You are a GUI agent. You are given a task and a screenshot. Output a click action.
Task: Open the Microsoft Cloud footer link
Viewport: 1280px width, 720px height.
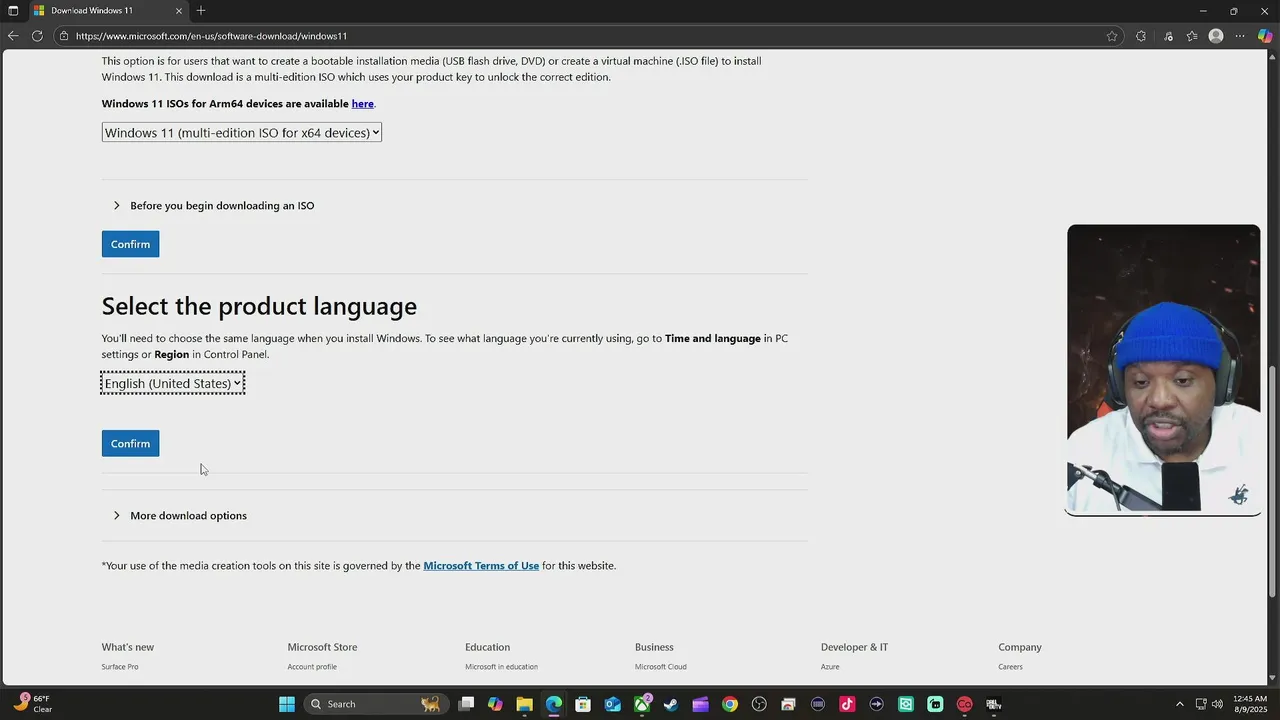[661, 667]
